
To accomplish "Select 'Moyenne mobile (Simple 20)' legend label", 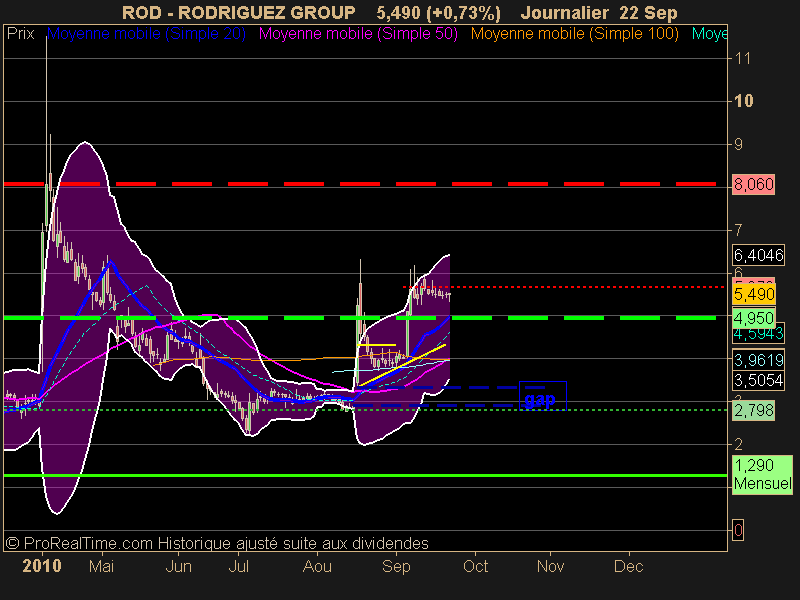I will [146, 34].
